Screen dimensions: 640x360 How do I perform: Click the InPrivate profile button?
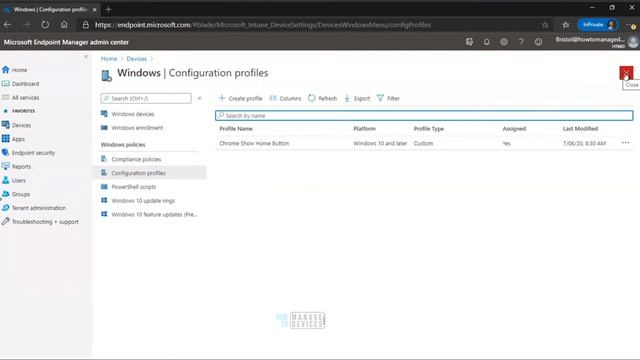pyautogui.click(x=598, y=25)
